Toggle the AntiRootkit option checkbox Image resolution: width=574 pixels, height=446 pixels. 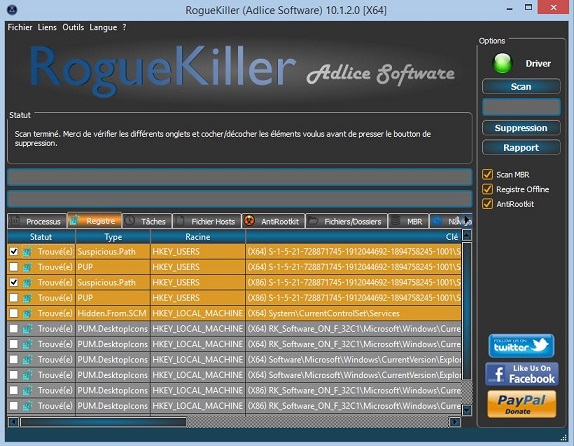487,204
